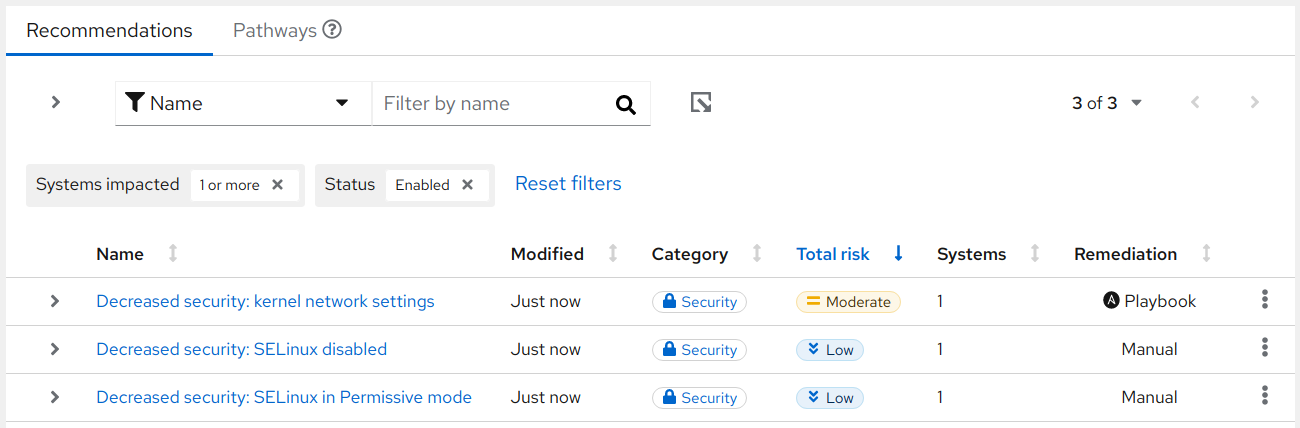Open the Pathways help question mark icon

[x=333, y=30]
